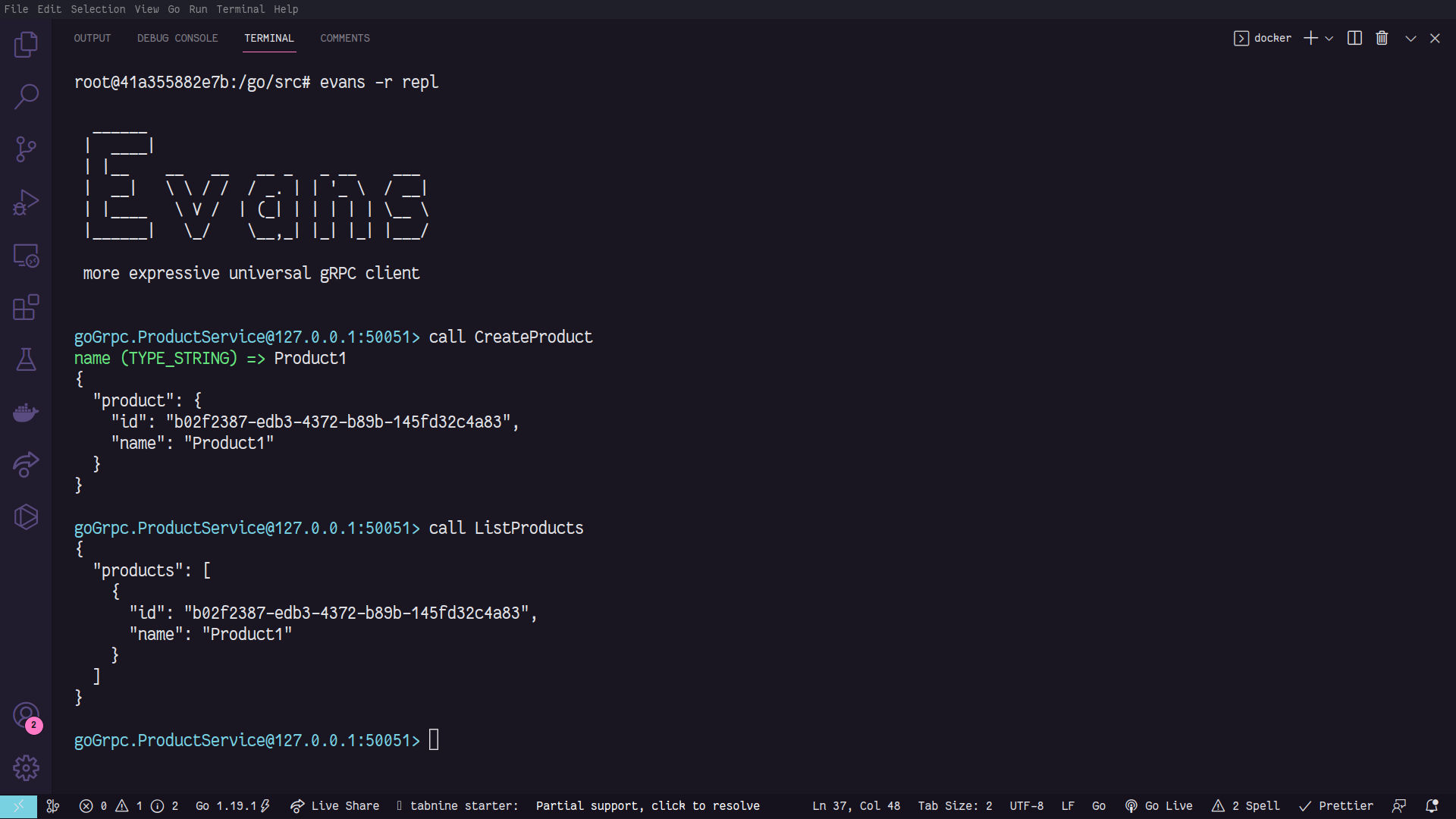The height and width of the screenshot is (819, 1456).
Task: Open the Search view
Action: pos(26,96)
